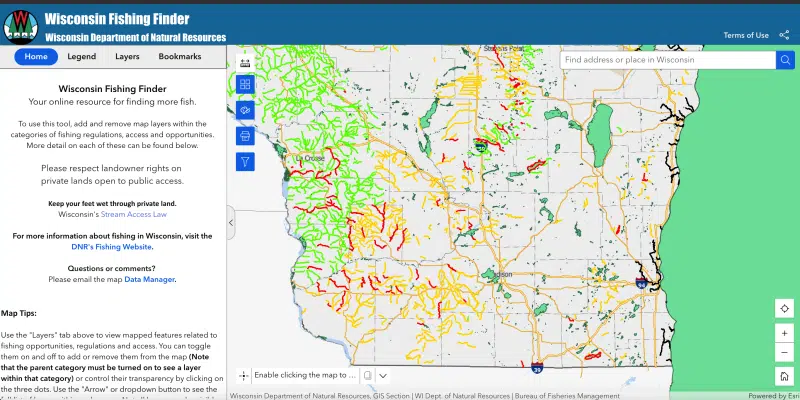Locate my position on map

(x=784, y=309)
